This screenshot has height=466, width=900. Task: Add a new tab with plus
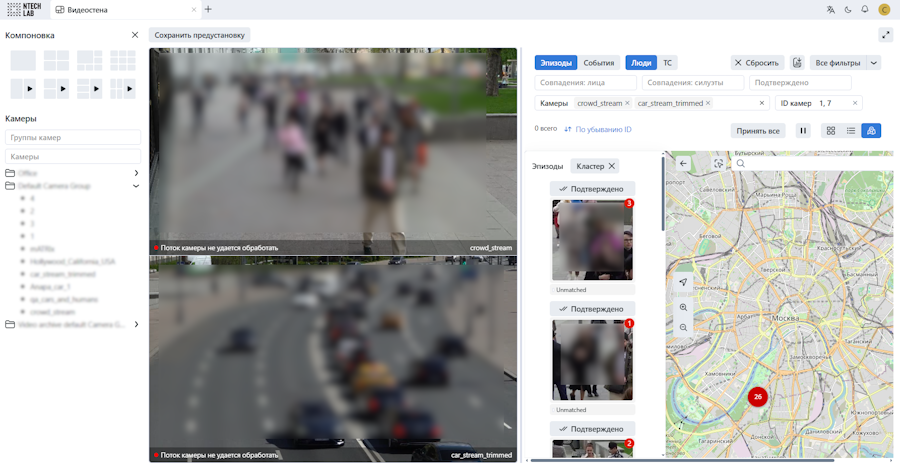[x=208, y=10]
